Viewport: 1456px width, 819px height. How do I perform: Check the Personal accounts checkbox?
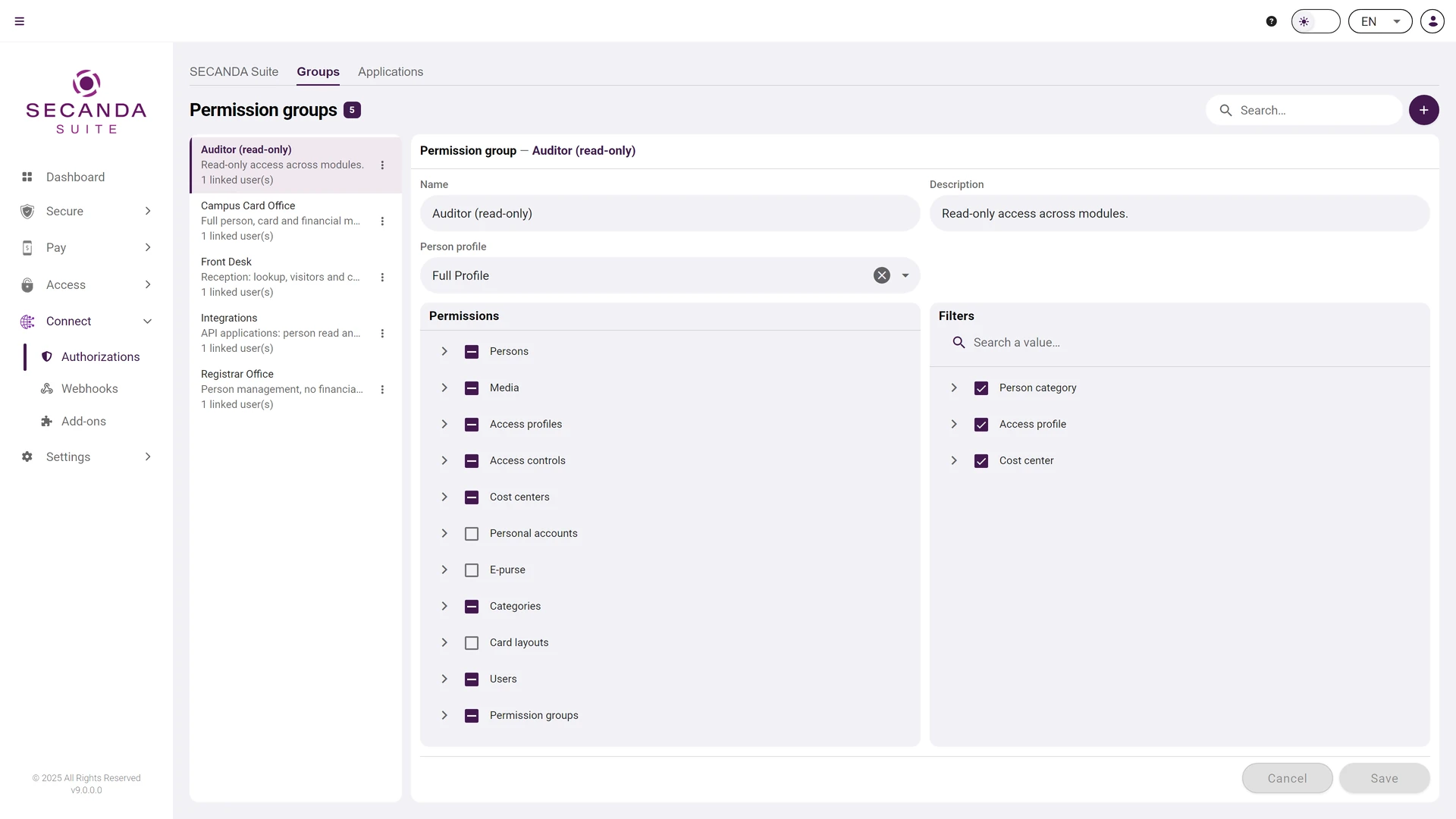[472, 534]
